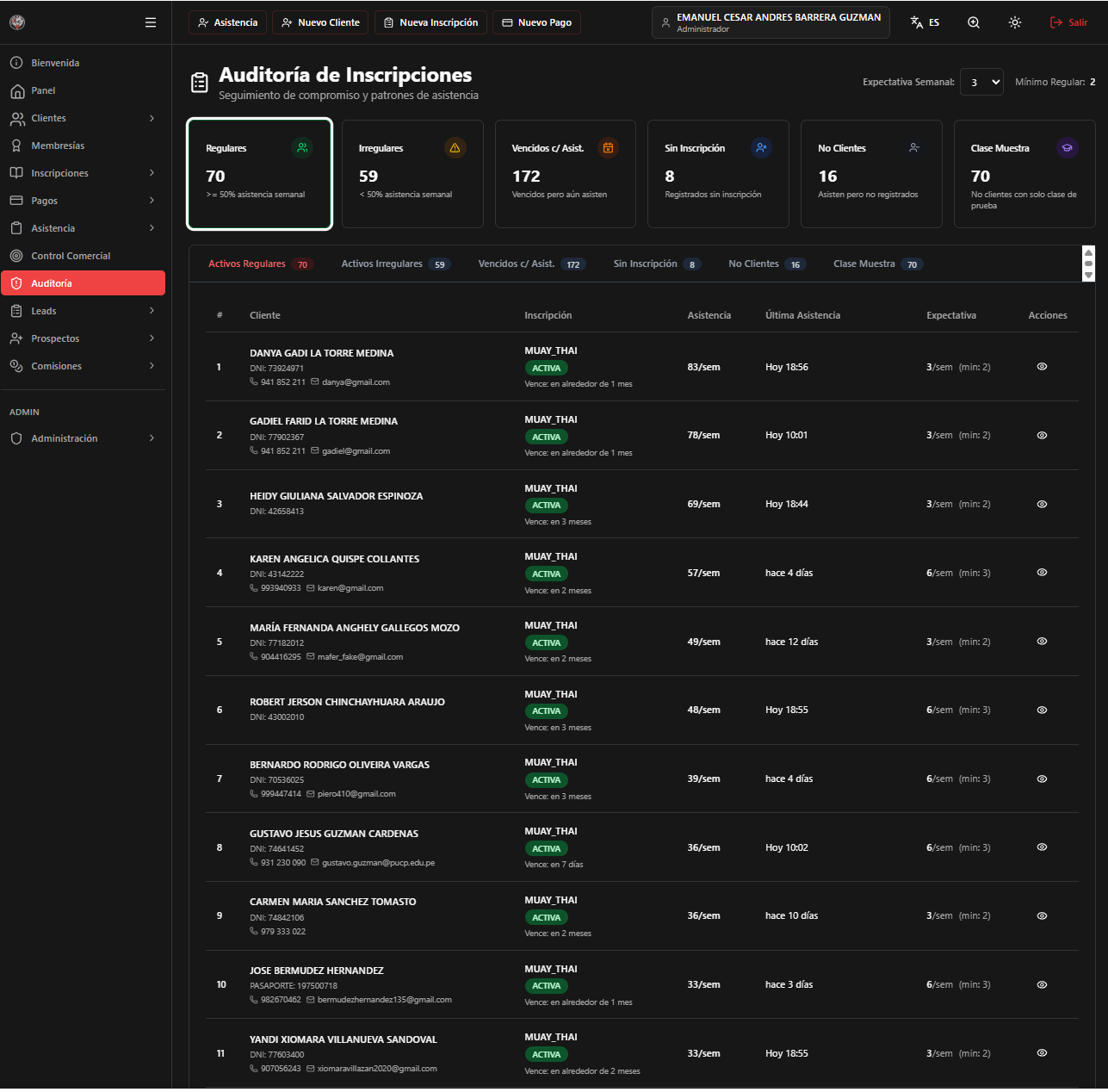Image resolution: width=1108 pixels, height=1092 pixels.
Task: Expand the Inscripciones sidebar submenu
Action: click(83, 173)
